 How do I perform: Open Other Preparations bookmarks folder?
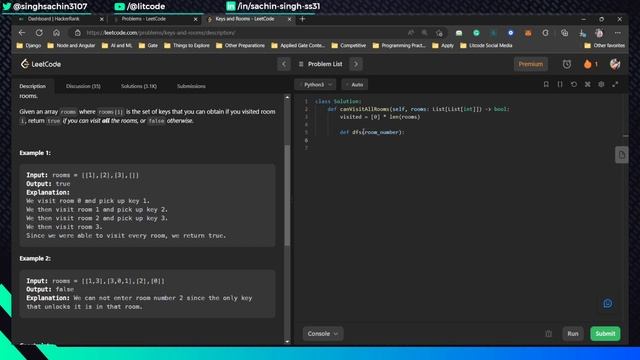[240, 45]
